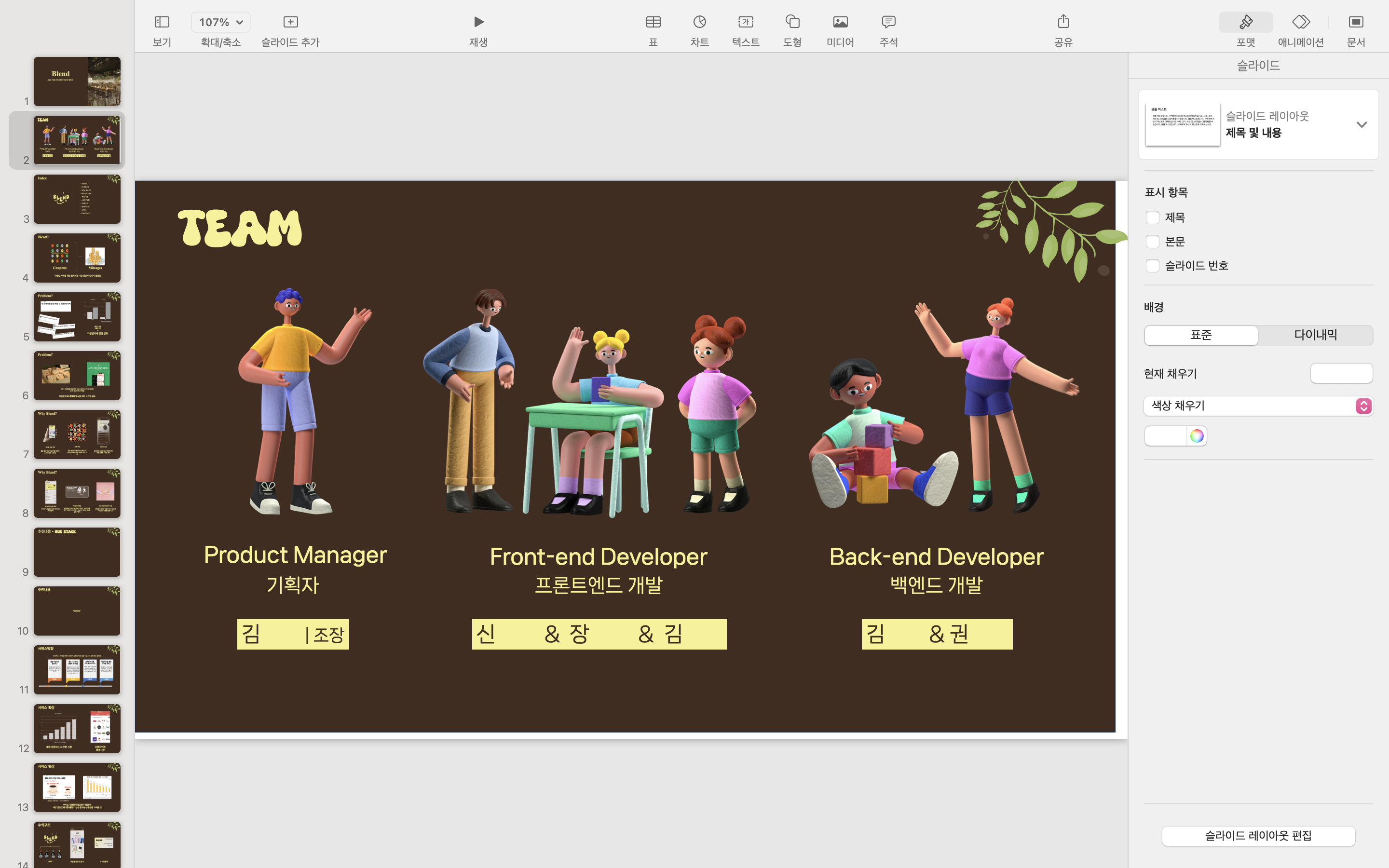Open the color wheel picker
Screen dimensions: 1389x868
pyautogui.click(x=1197, y=436)
